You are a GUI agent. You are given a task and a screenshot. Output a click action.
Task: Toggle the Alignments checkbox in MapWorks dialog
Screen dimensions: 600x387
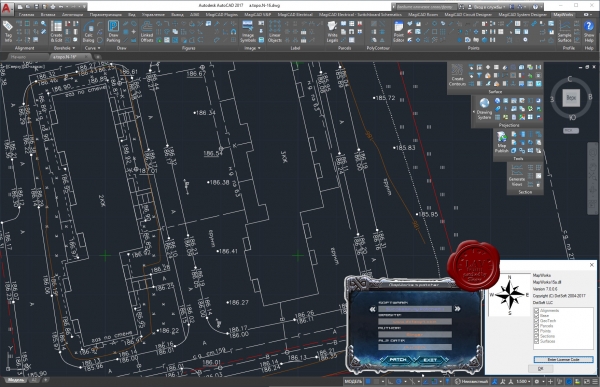[536, 311]
